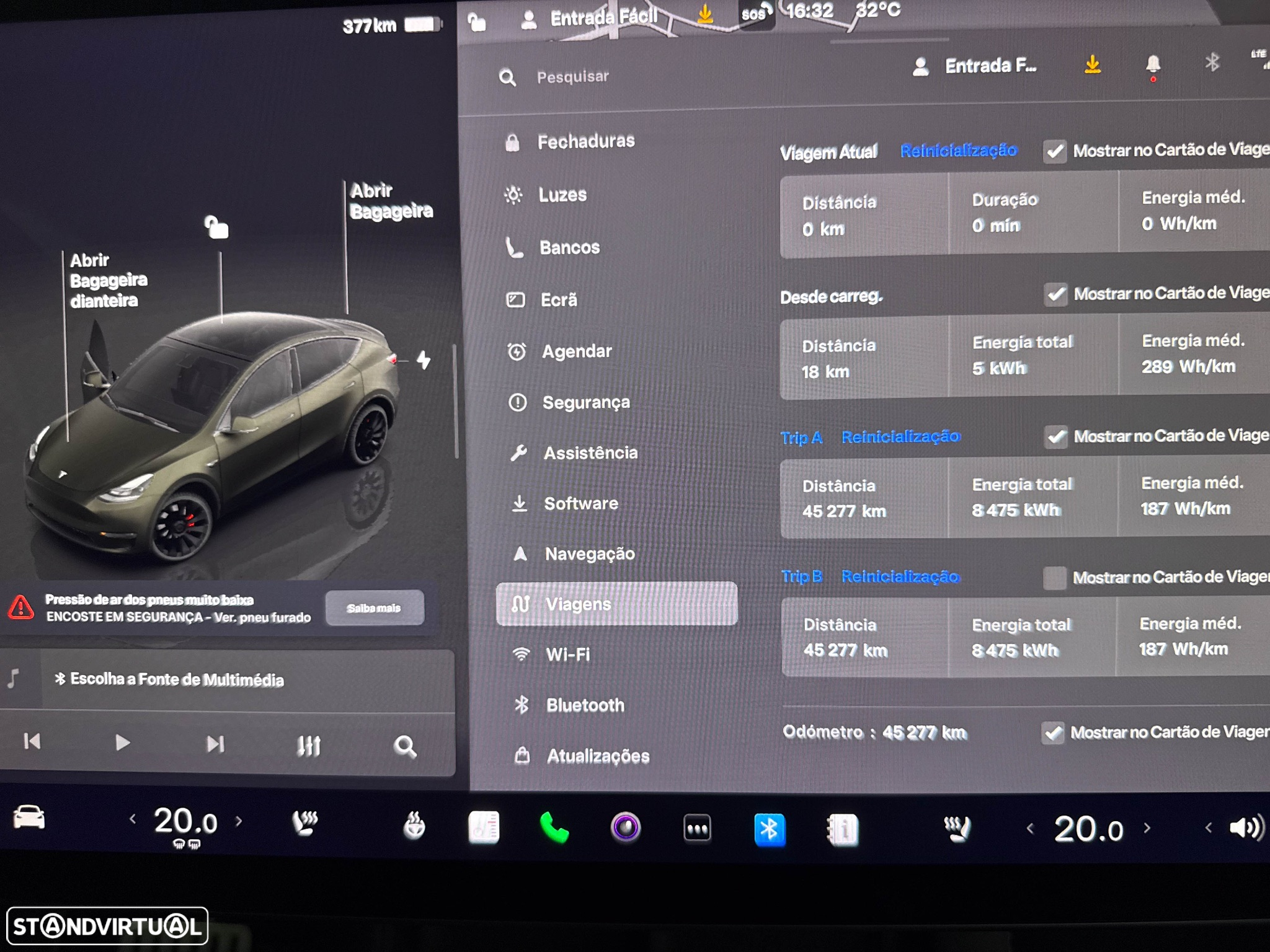Tap the volume speaker icon

click(1246, 827)
